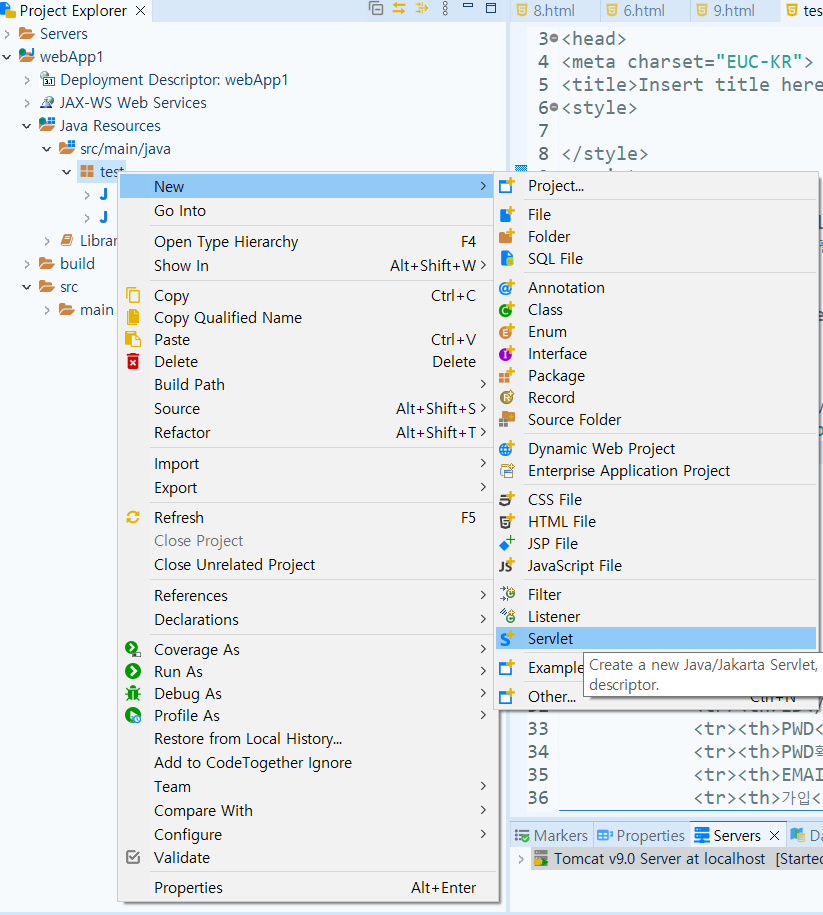Click the purple Interface icon
Viewport: 823px width, 915px height.
[x=507, y=354]
